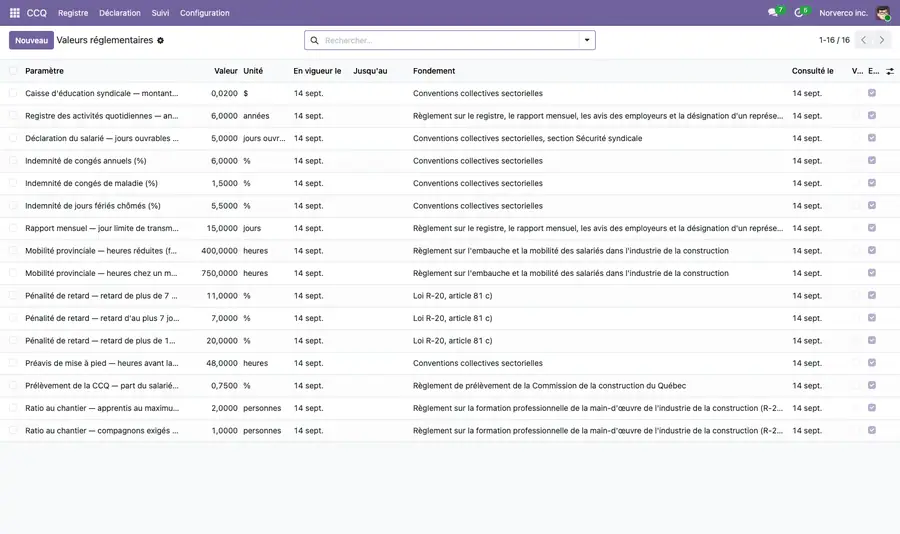The image size is (900, 534).
Task: Go to the next page arrow
Action: pos(882,40)
